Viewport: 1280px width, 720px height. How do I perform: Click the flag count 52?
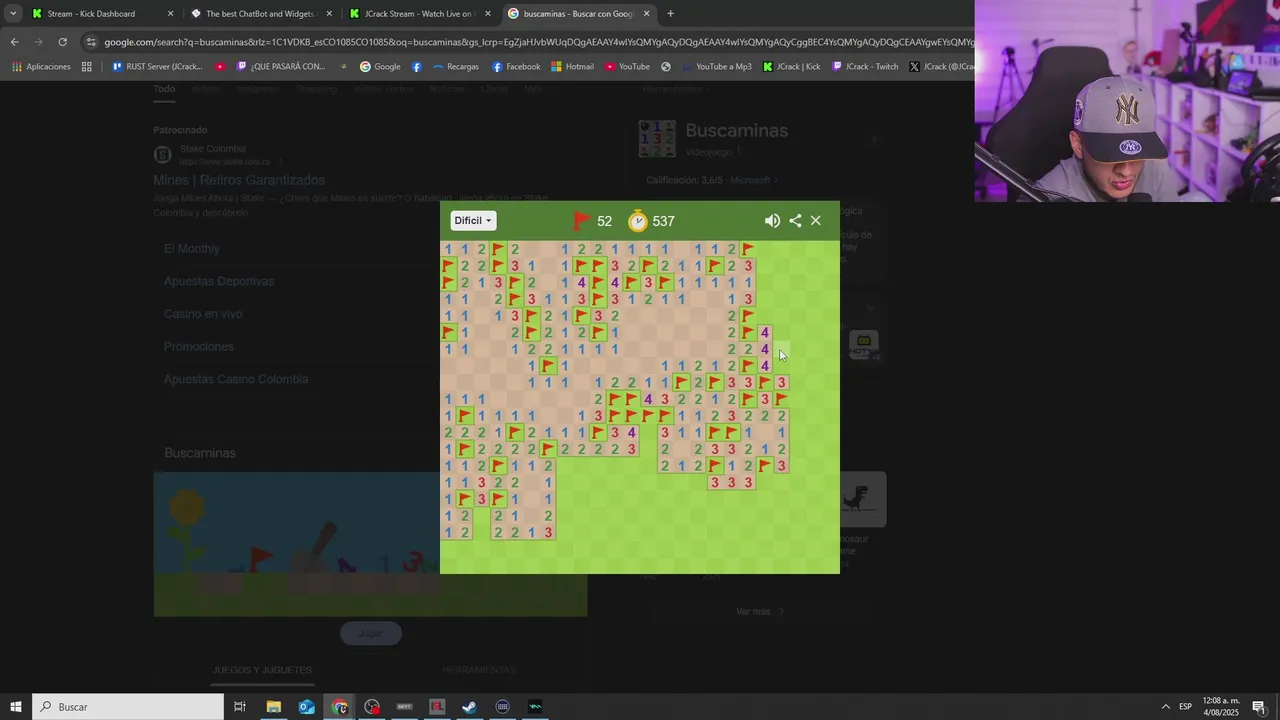pos(604,221)
